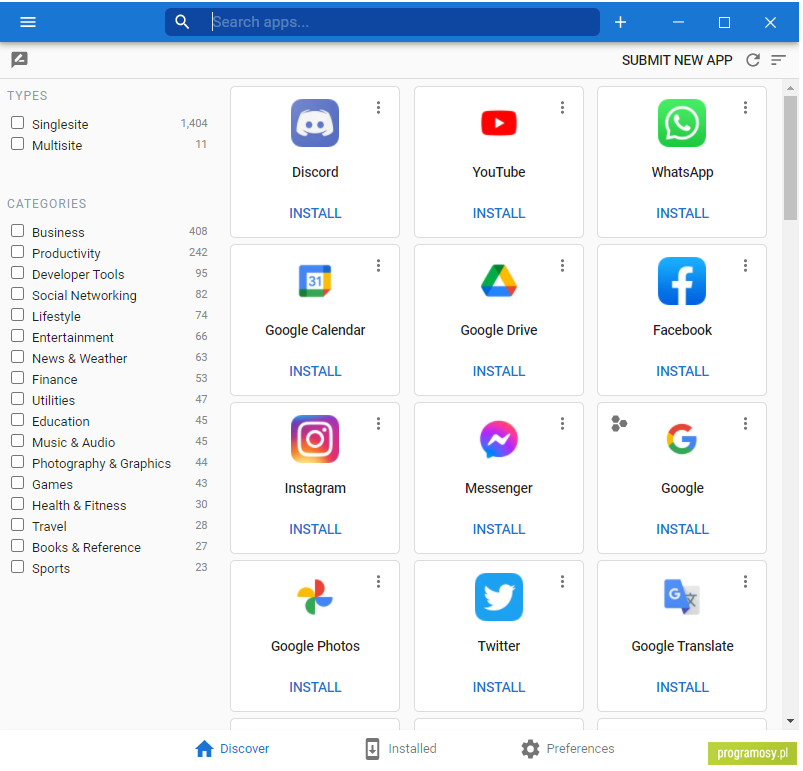Open the sort options icon
Image resolution: width=803 pixels, height=771 pixels.
pos(778,60)
